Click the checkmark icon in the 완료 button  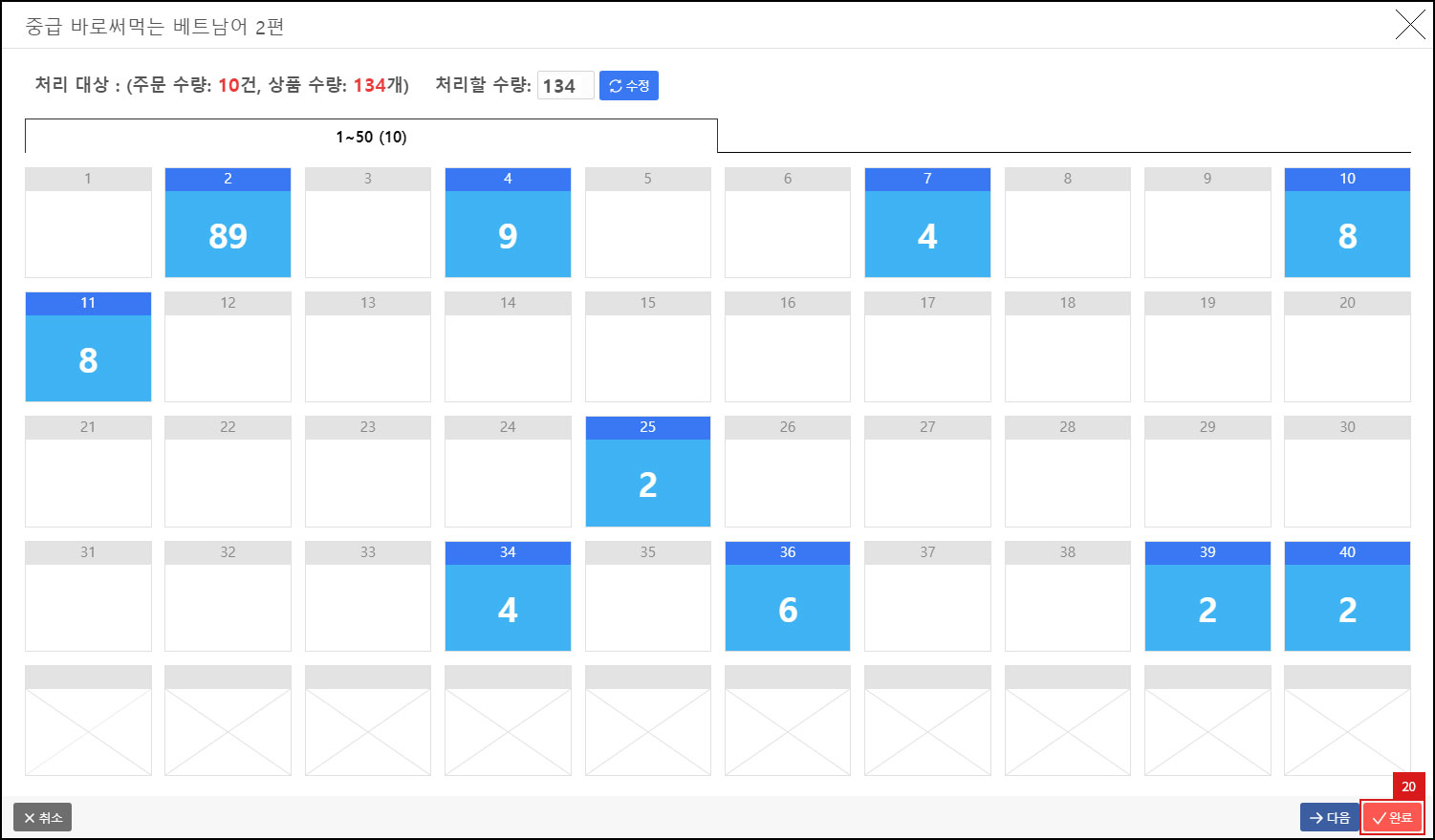[x=1380, y=817]
